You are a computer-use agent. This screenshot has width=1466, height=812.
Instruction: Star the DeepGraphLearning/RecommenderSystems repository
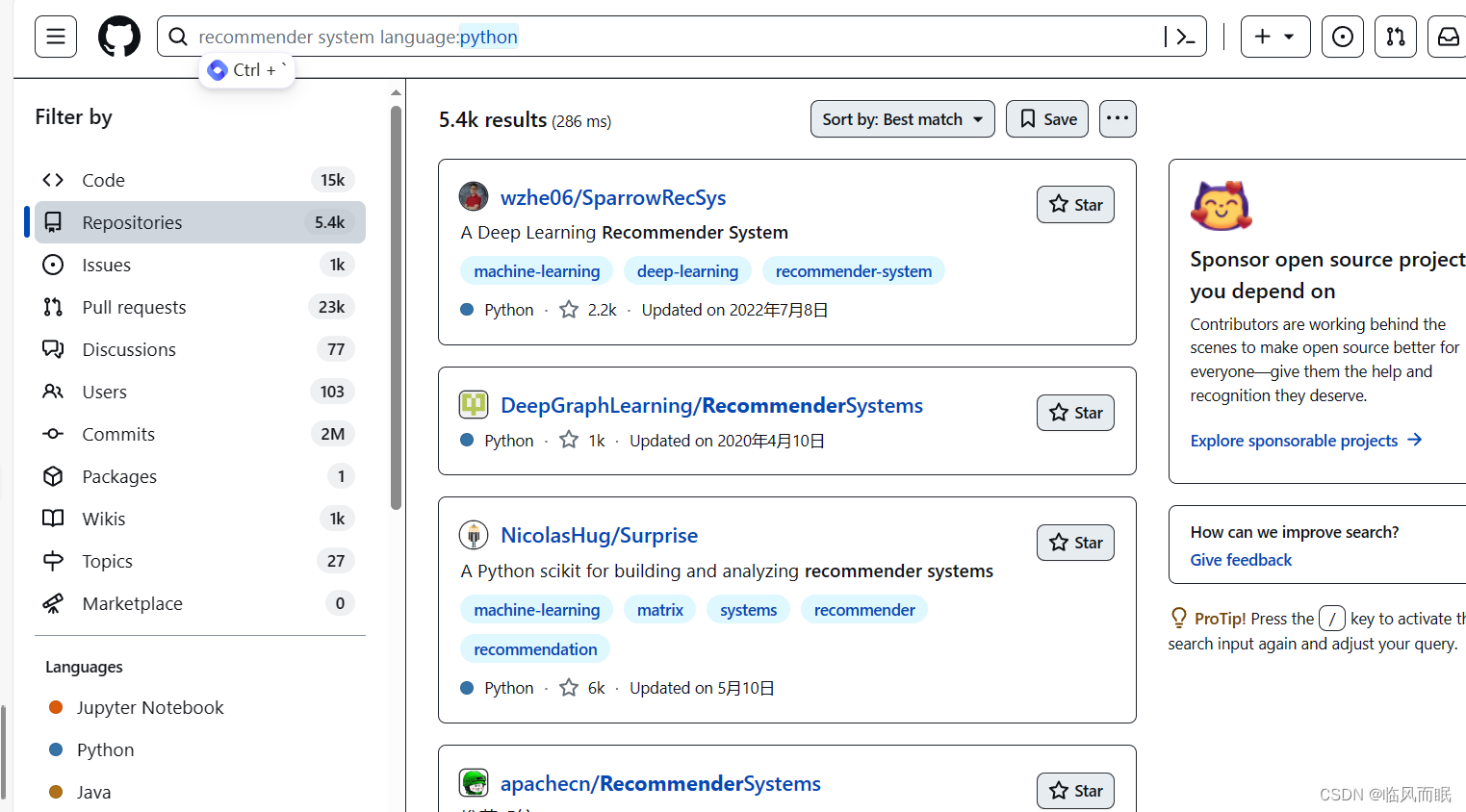coord(1075,413)
